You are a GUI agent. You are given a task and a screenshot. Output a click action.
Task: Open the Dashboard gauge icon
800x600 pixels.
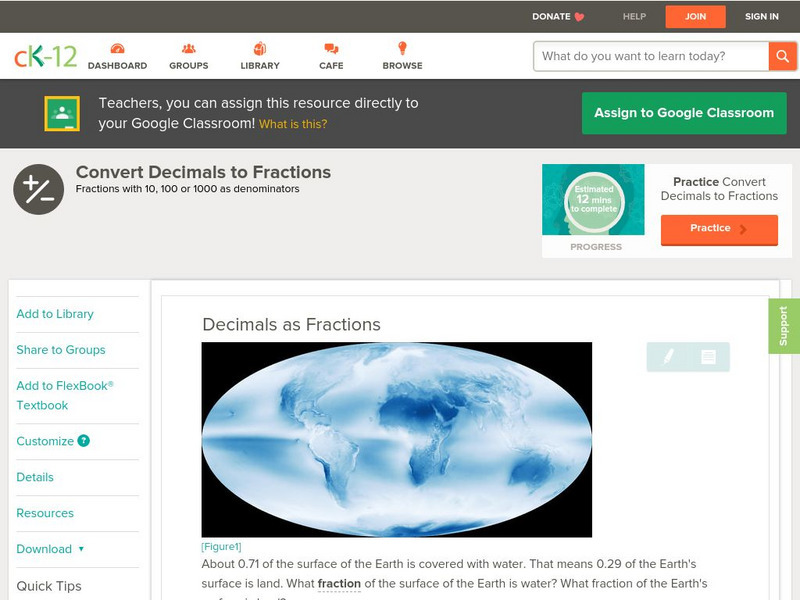117,48
